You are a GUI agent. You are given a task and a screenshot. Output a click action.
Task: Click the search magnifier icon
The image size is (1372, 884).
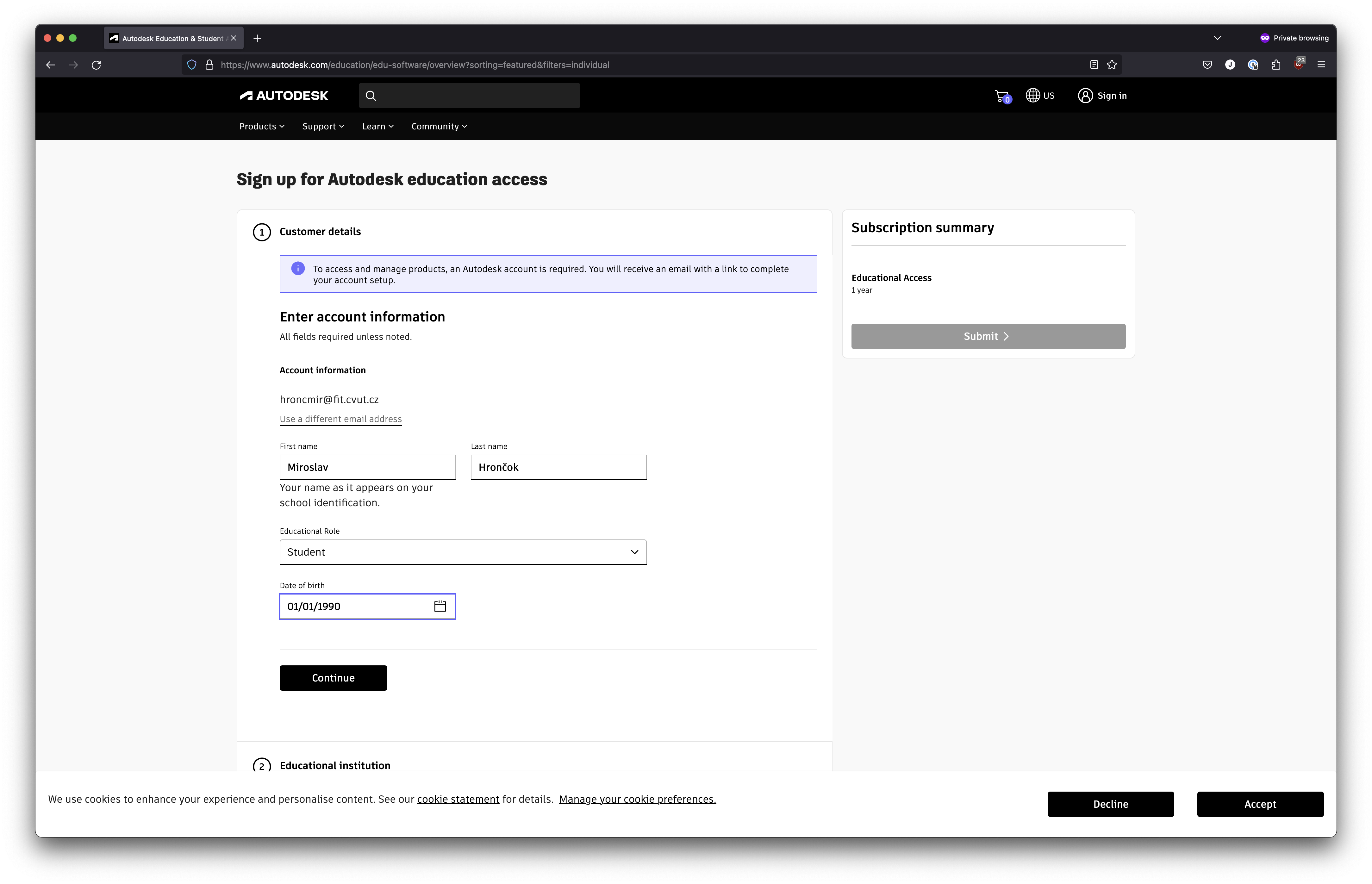click(x=371, y=96)
